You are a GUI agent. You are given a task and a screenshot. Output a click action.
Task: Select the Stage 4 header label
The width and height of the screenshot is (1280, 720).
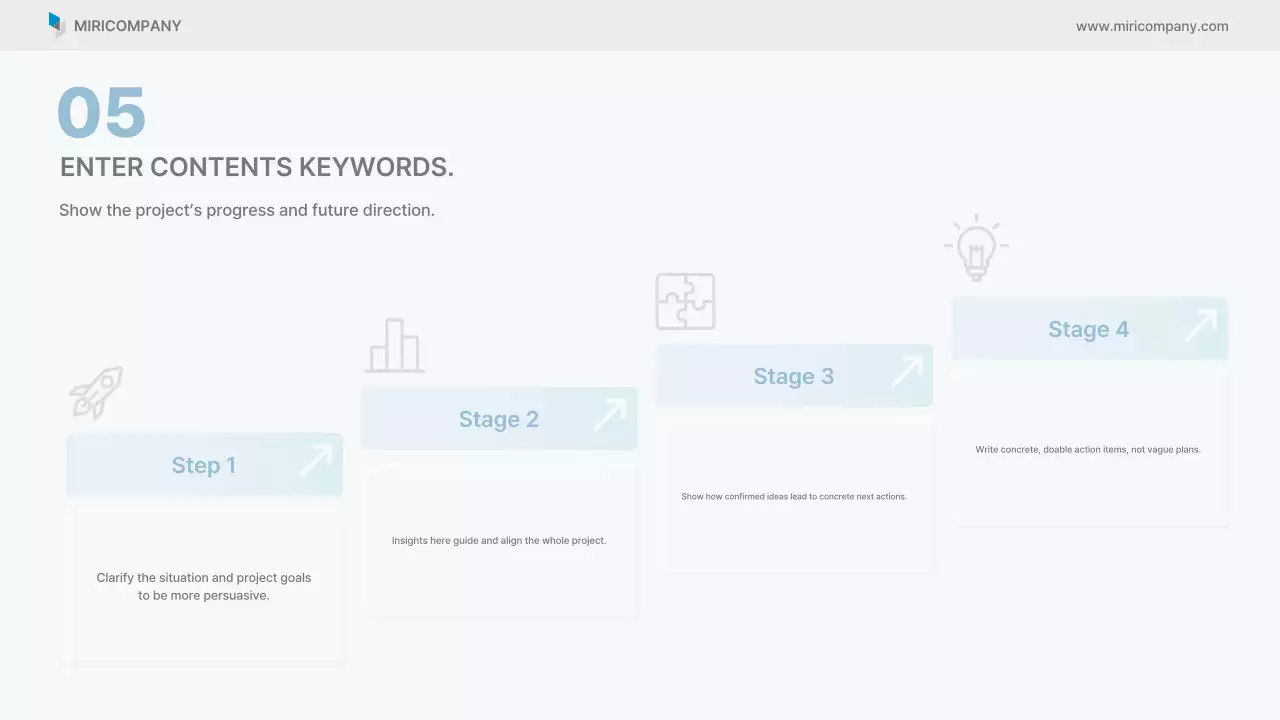pyautogui.click(x=1088, y=329)
